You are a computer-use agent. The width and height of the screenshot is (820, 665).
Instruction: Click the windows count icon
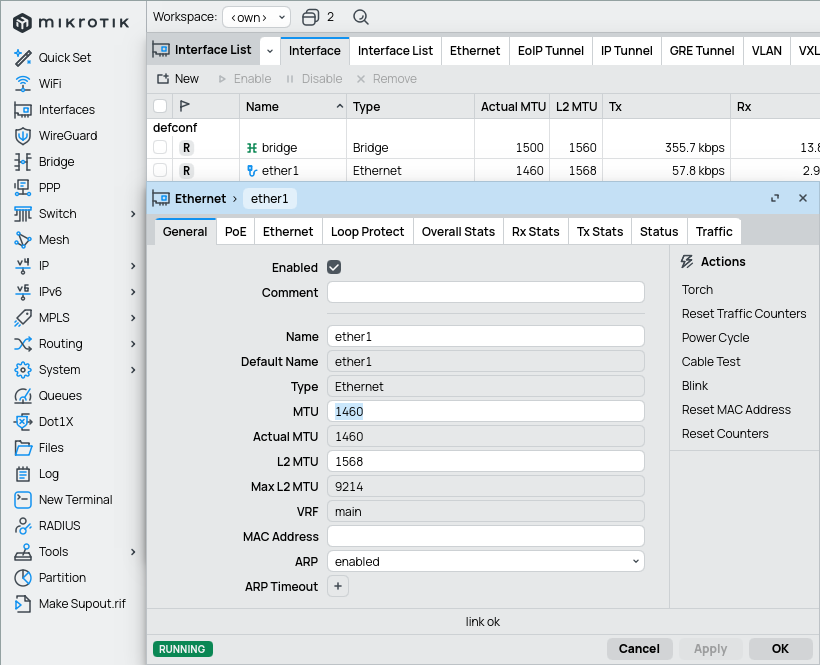(x=311, y=17)
